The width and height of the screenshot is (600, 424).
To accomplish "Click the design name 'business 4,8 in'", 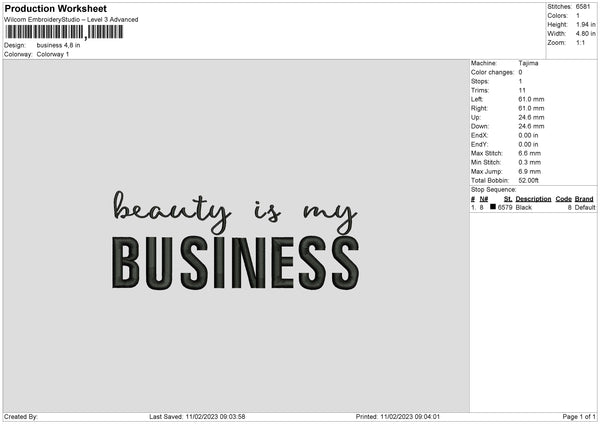I will point(58,45).
